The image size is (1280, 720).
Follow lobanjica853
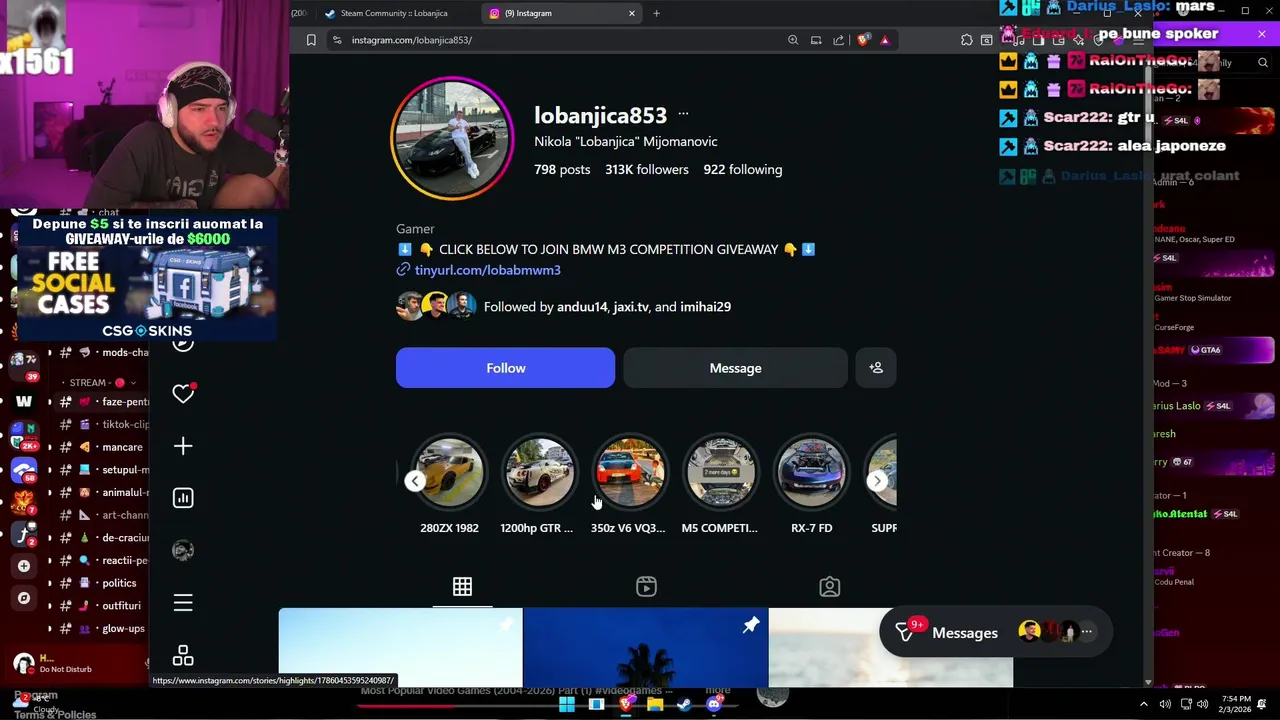(x=505, y=368)
